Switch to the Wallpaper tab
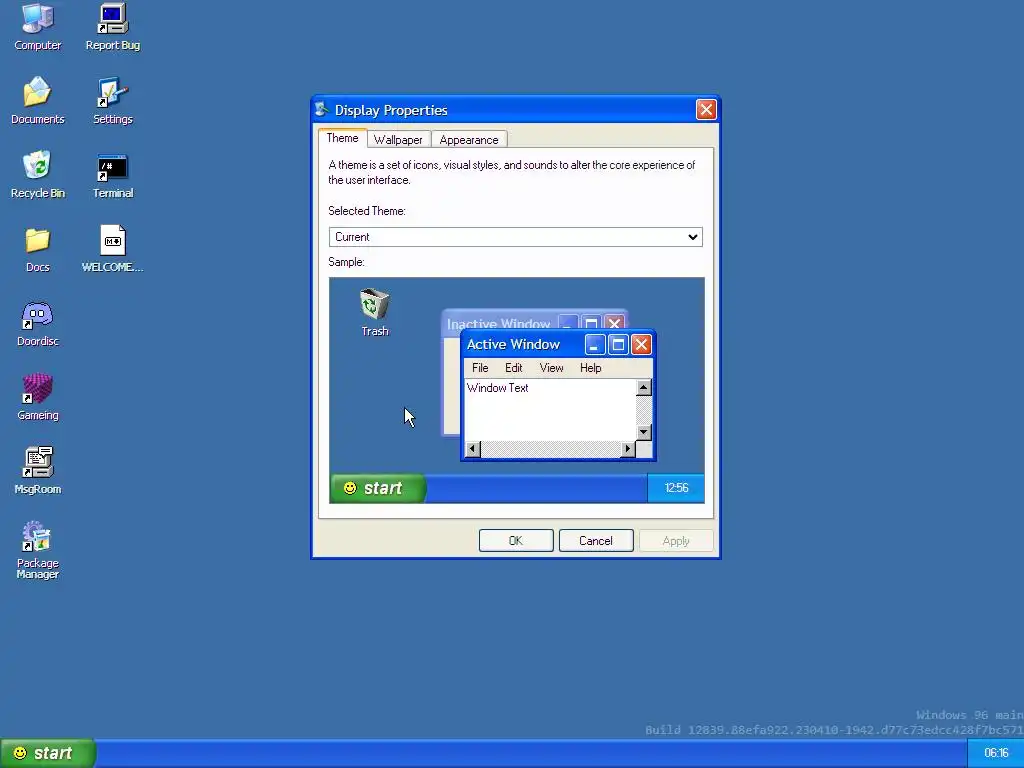1024x768 pixels. (398, 140)
